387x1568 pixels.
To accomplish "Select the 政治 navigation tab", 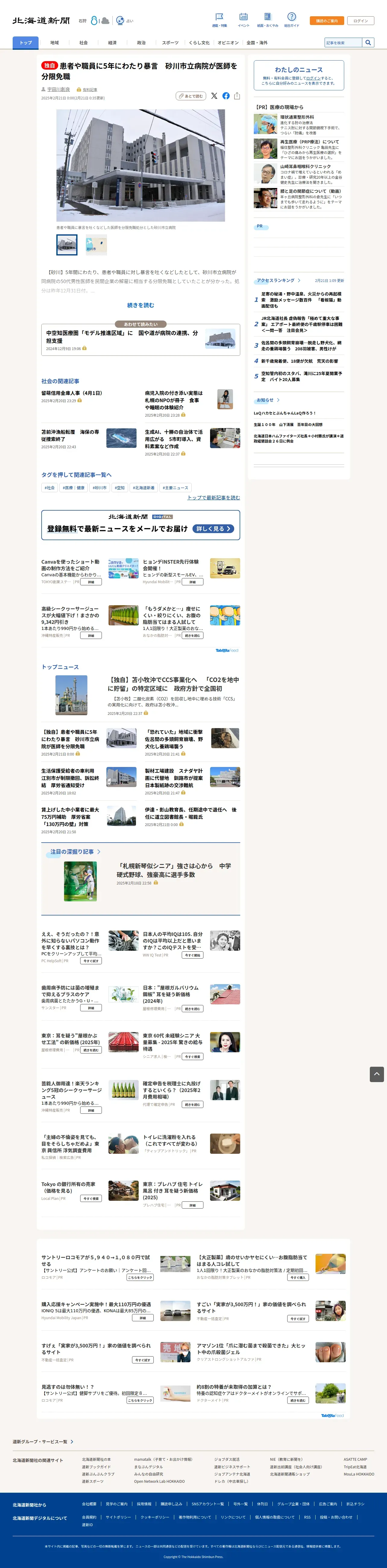I will pyautogui.click(x=141, y=42).
